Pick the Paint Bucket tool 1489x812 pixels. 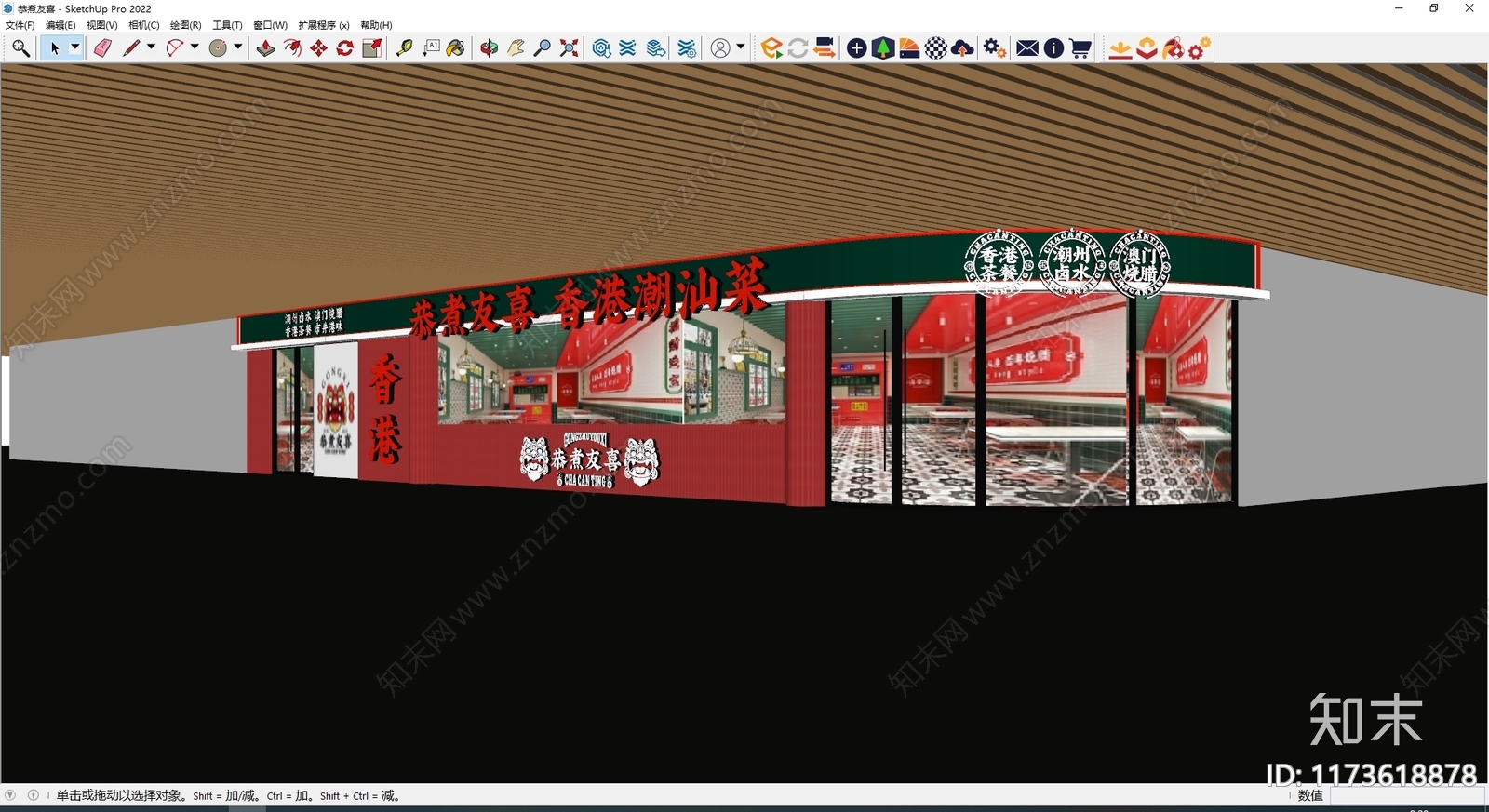click(x=456, y=48)
